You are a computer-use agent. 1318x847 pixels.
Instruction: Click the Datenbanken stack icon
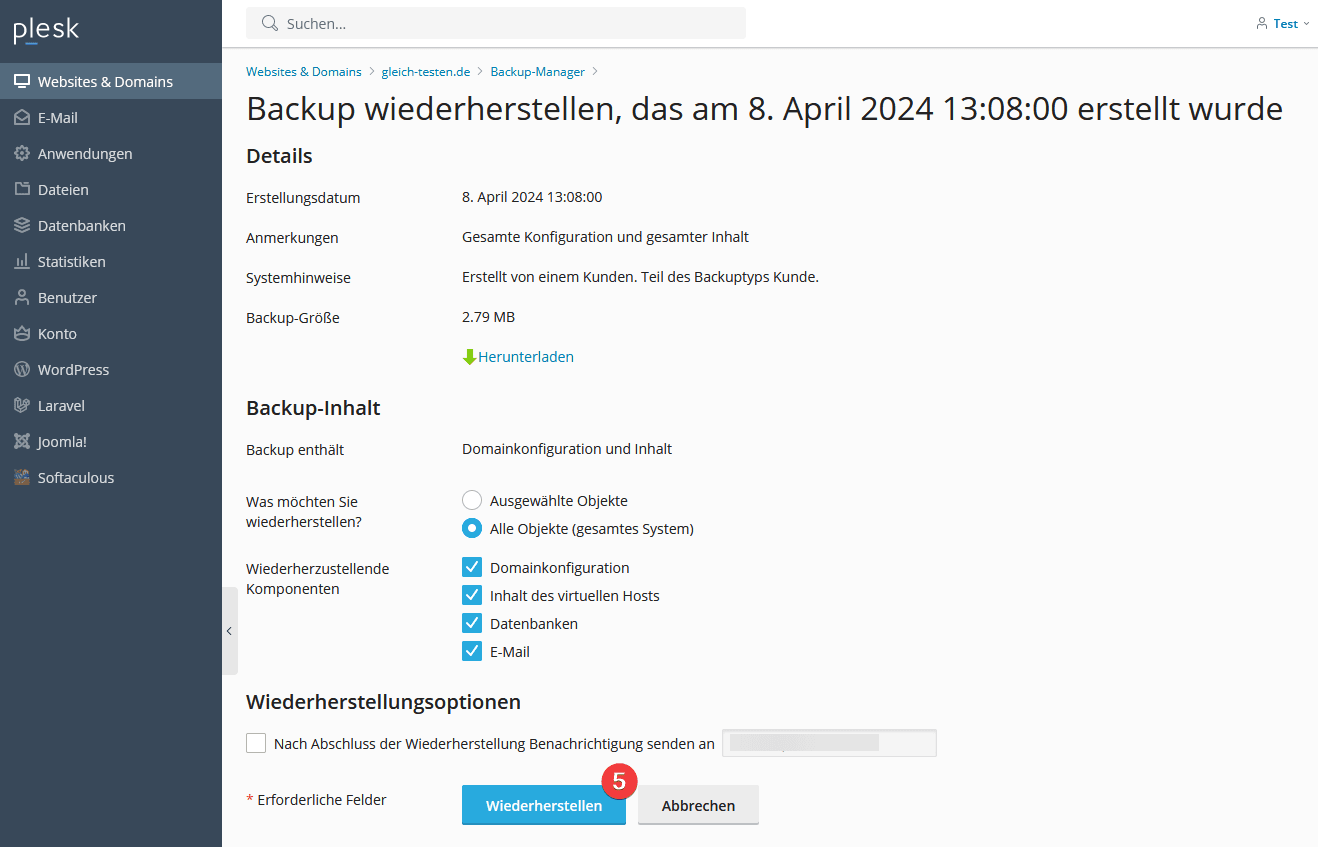22,226
